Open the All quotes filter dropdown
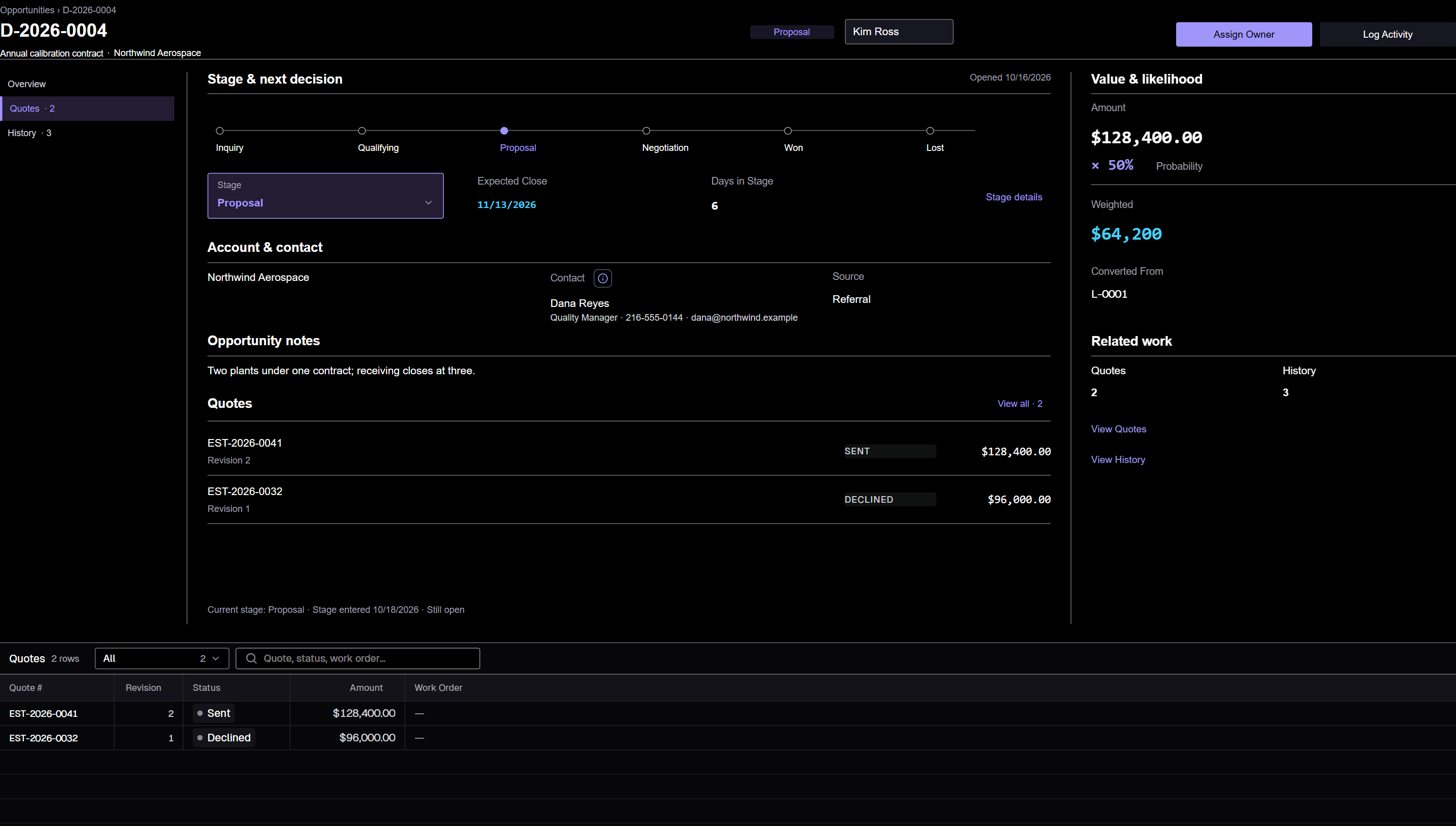This screenshot has width=1456, height=826. 162,658
